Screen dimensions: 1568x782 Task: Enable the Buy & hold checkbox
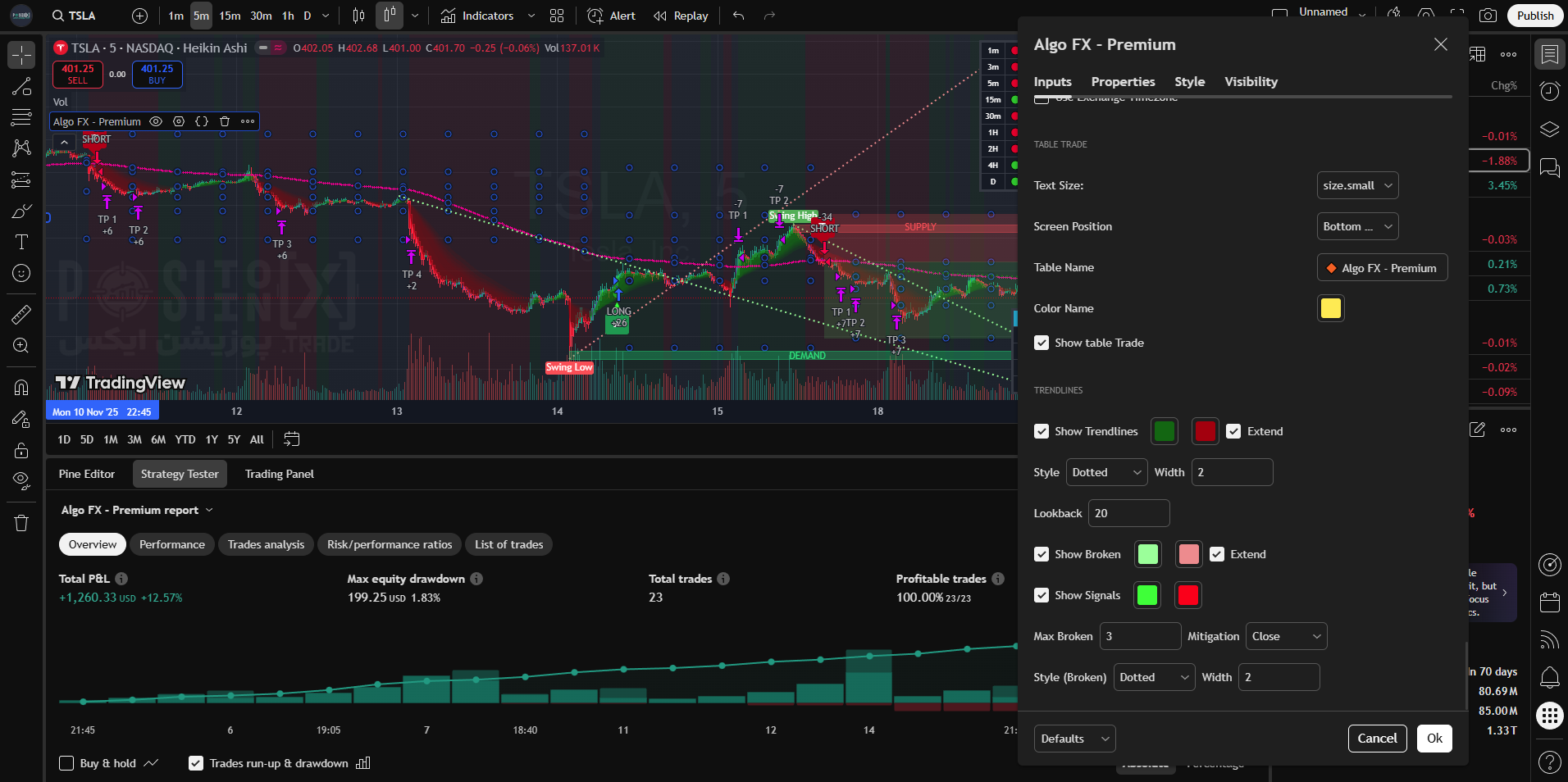point(67,763)
